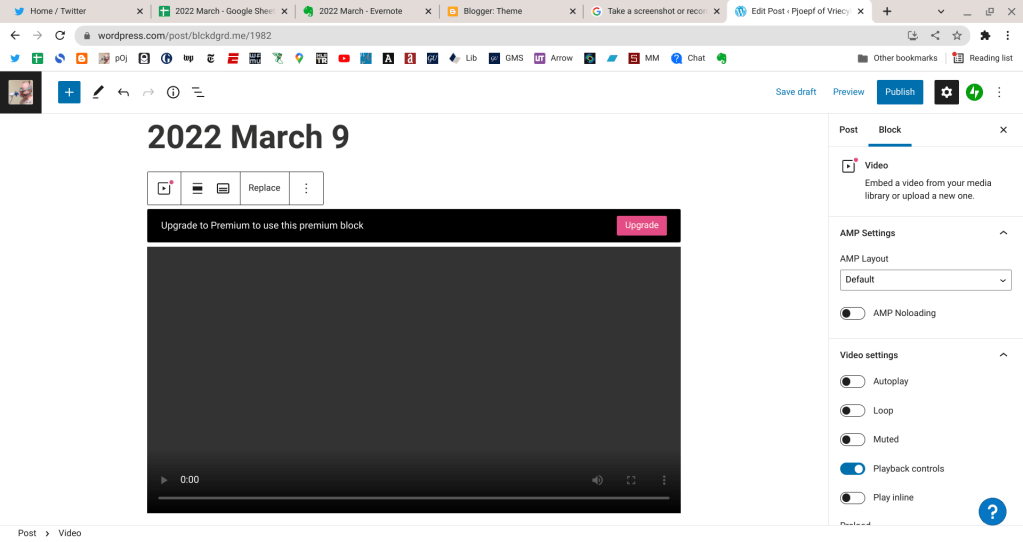1023x542 pixels.
Task: Enable the Autoplay toggle
Action: (852, 381)
